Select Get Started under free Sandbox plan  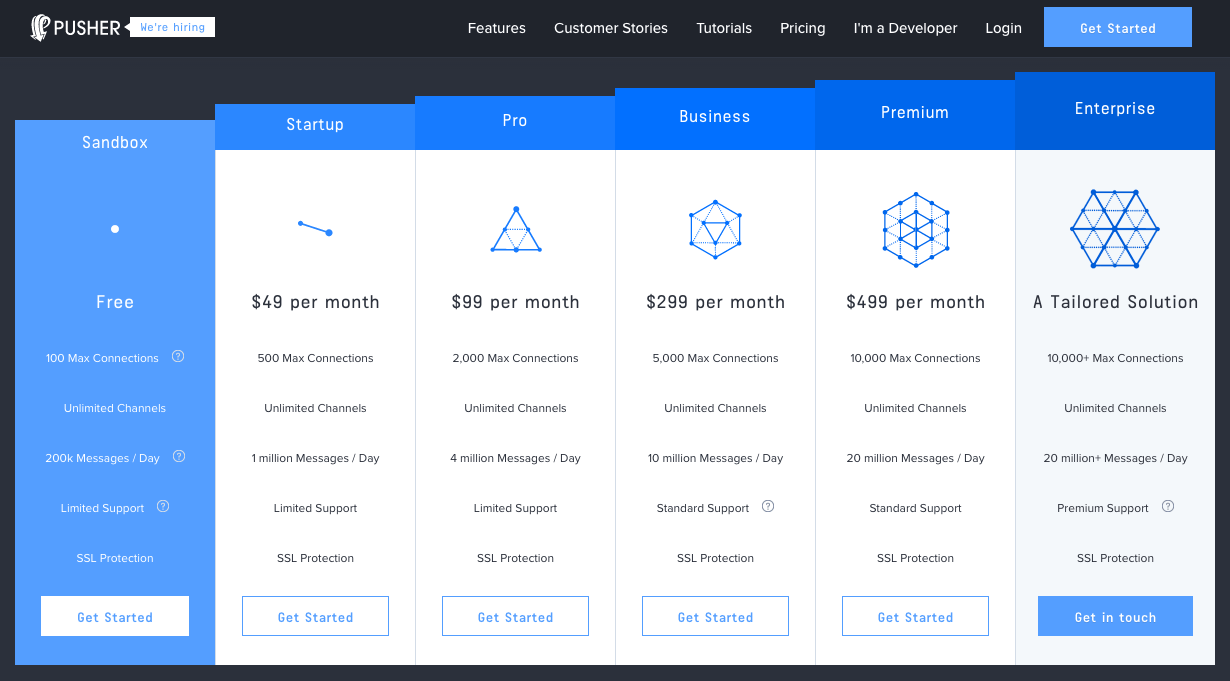(115, 617)
